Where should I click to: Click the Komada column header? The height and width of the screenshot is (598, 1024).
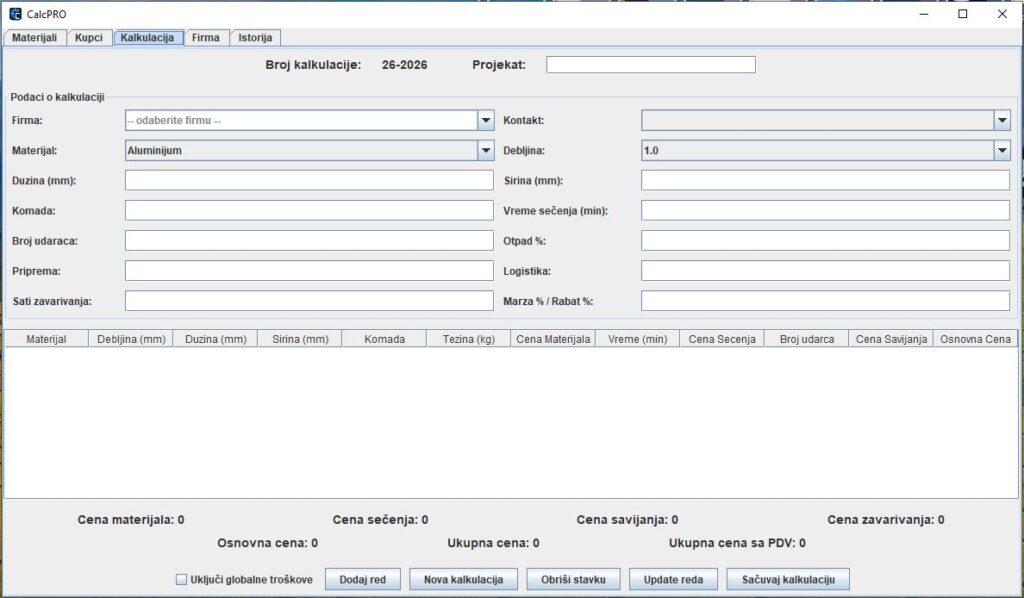click(384, 339)
